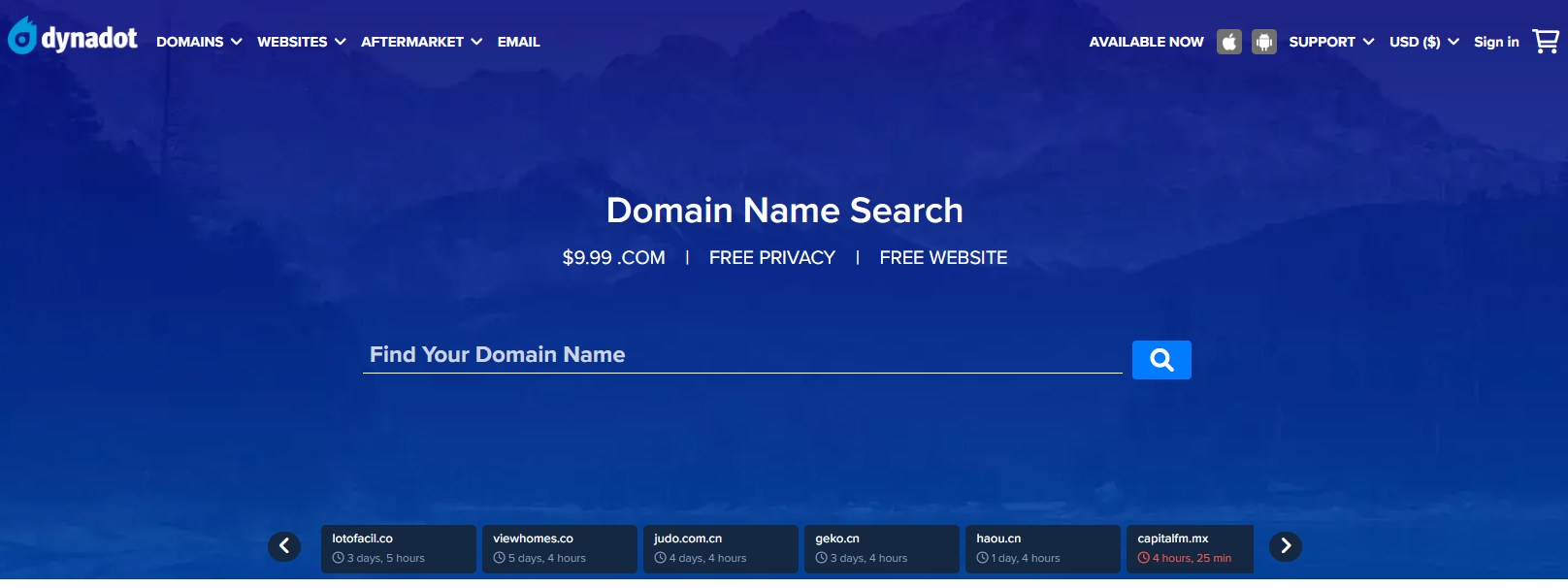
Task: Open the geko.cn auction card
Action: (882, 549)
